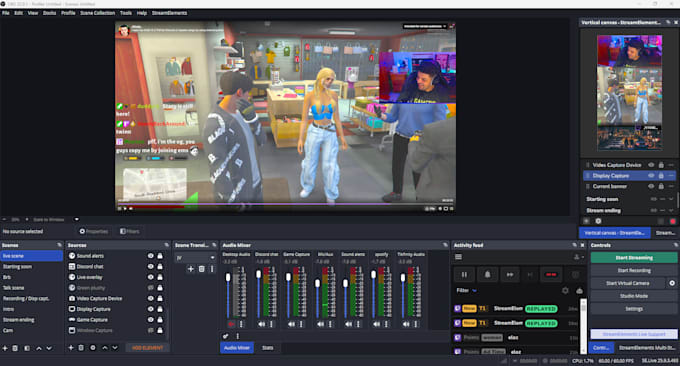
Task: Open the transition properties three-dot menu
Action: (x=212, y=269)
